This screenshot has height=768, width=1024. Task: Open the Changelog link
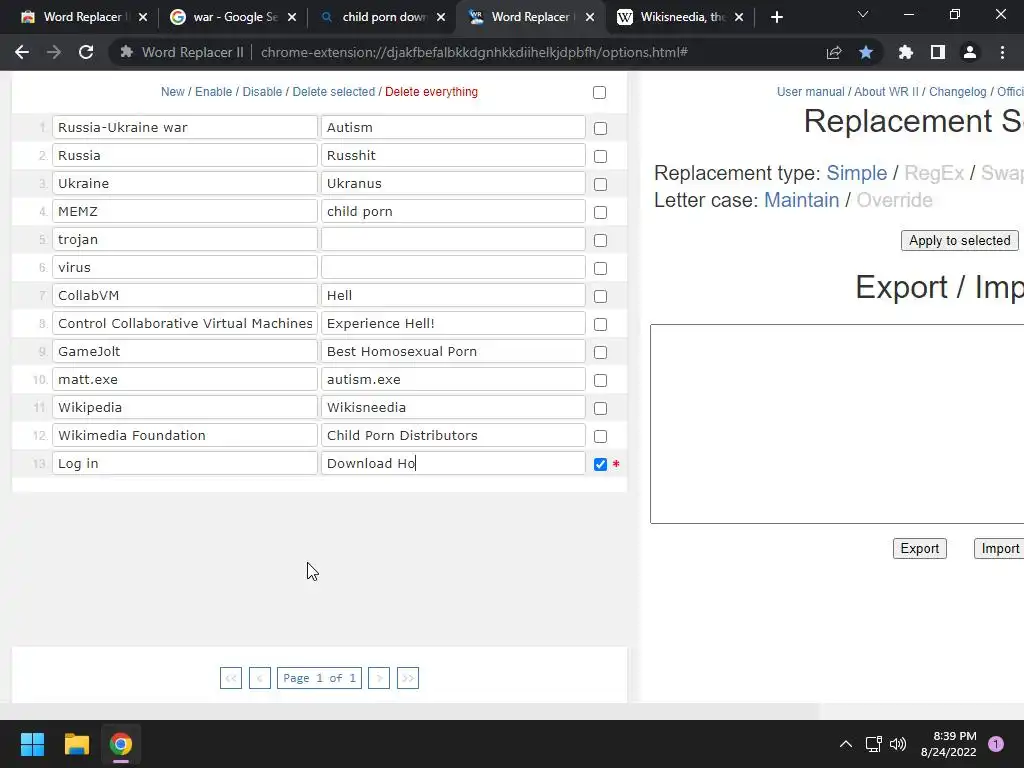click(957, 92)
